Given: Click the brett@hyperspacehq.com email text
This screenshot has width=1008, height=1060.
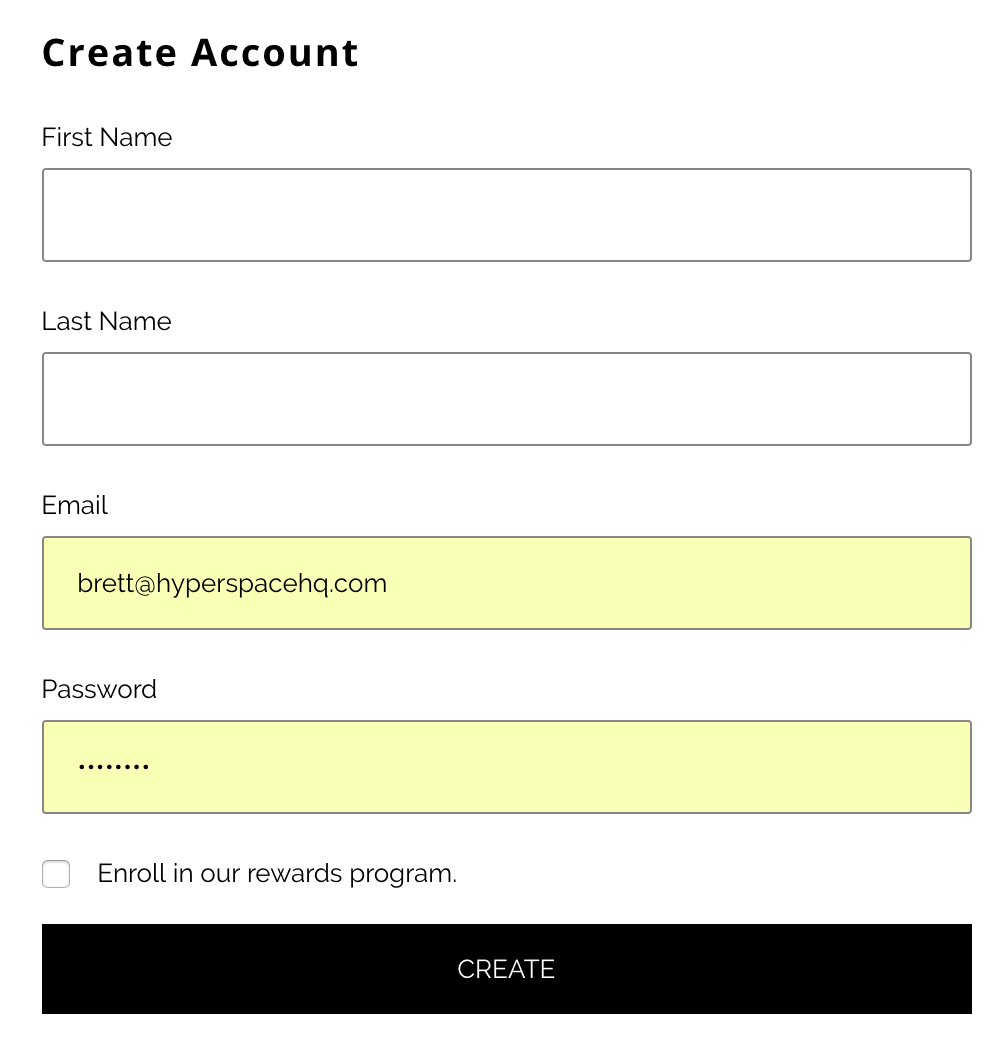Looking at the screenshot, I should [232, 584].
